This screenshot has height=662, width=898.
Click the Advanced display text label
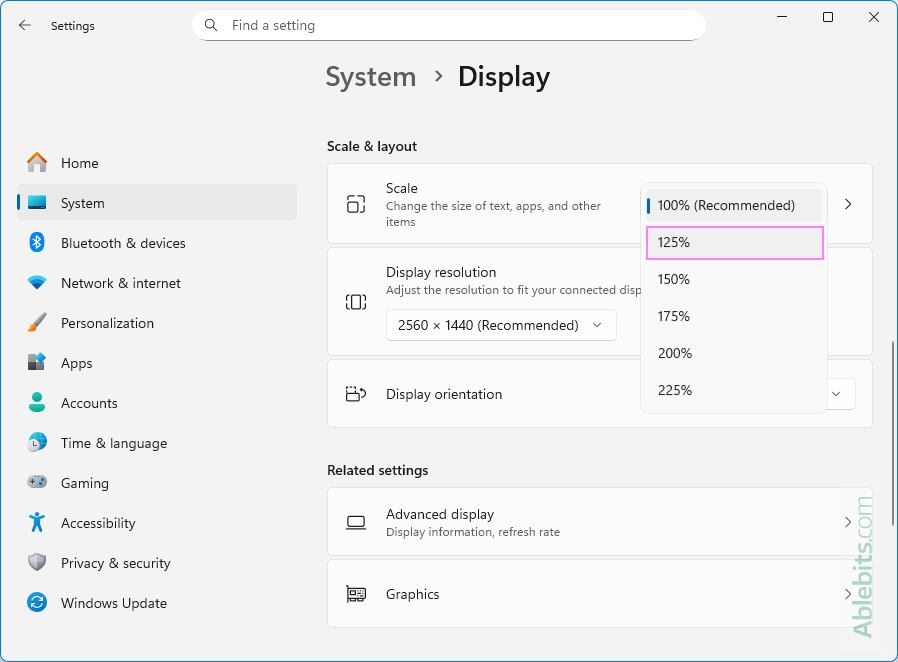click(440, 514)
